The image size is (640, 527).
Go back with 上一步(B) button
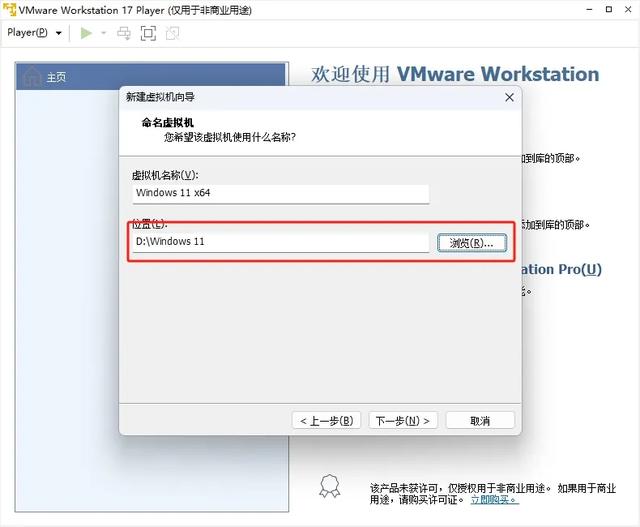327,420
